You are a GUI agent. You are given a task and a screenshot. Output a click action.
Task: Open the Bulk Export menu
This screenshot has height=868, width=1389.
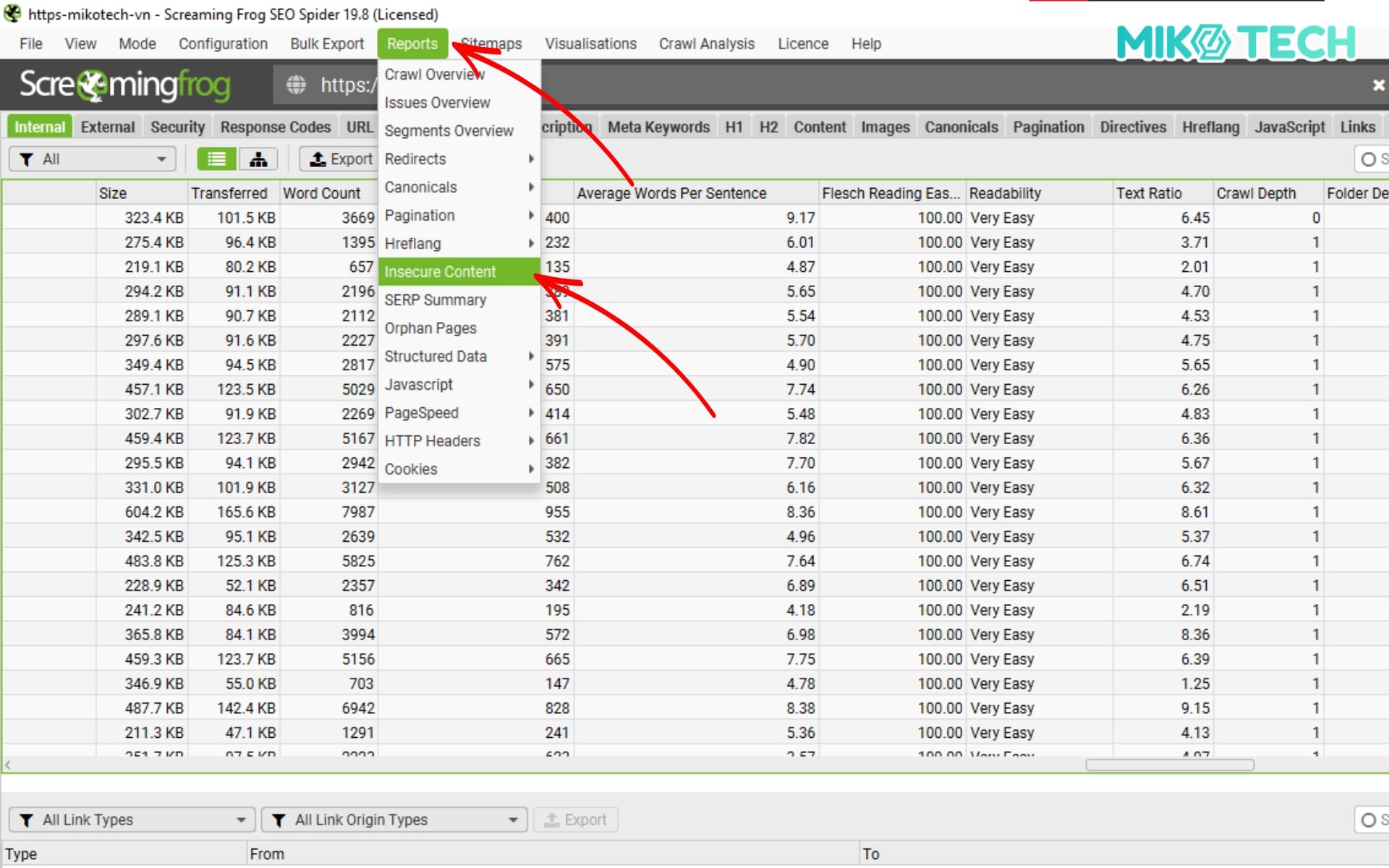[x=327, y=43]
